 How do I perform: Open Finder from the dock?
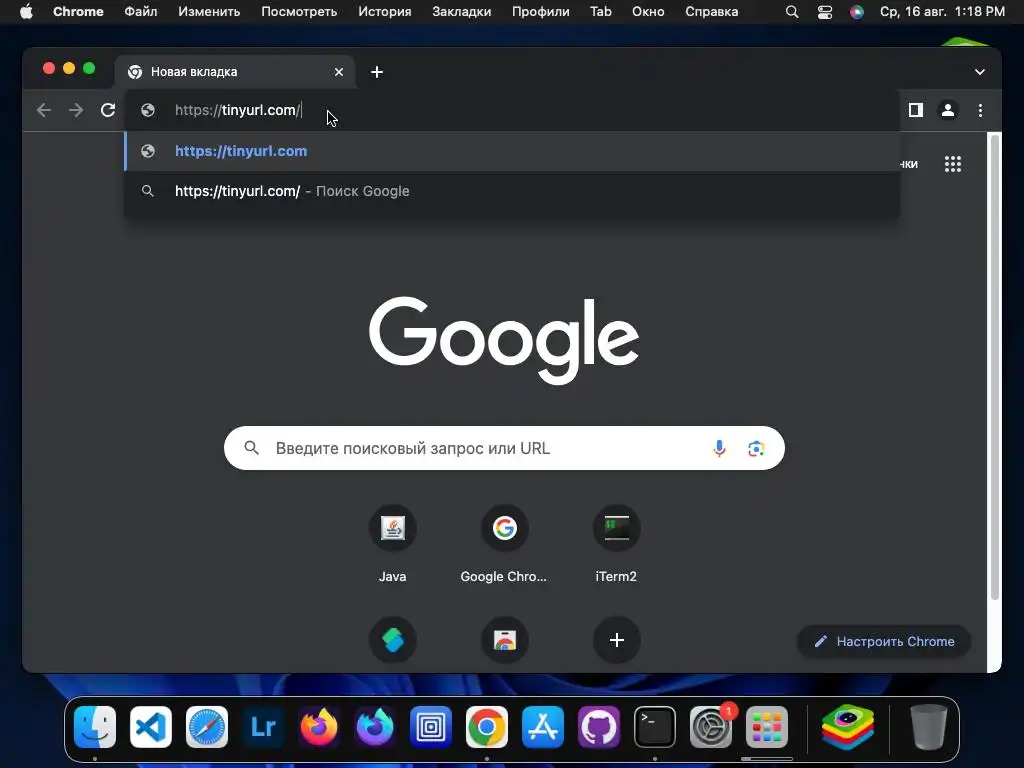coord(95,727)
